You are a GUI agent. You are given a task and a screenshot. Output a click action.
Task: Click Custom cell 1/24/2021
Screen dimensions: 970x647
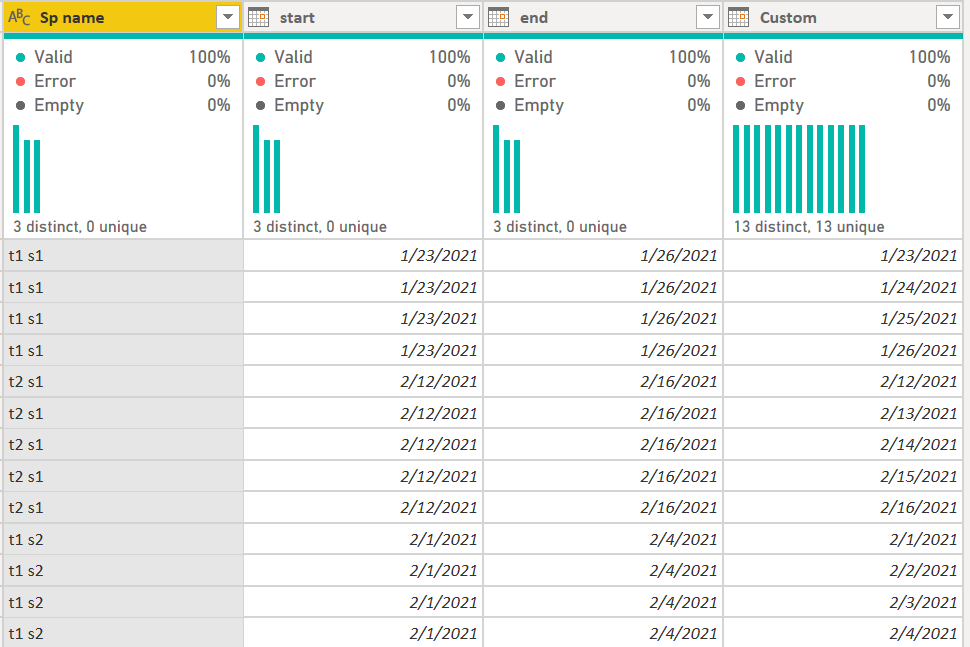pyautogui.click(x=843, y=288)
